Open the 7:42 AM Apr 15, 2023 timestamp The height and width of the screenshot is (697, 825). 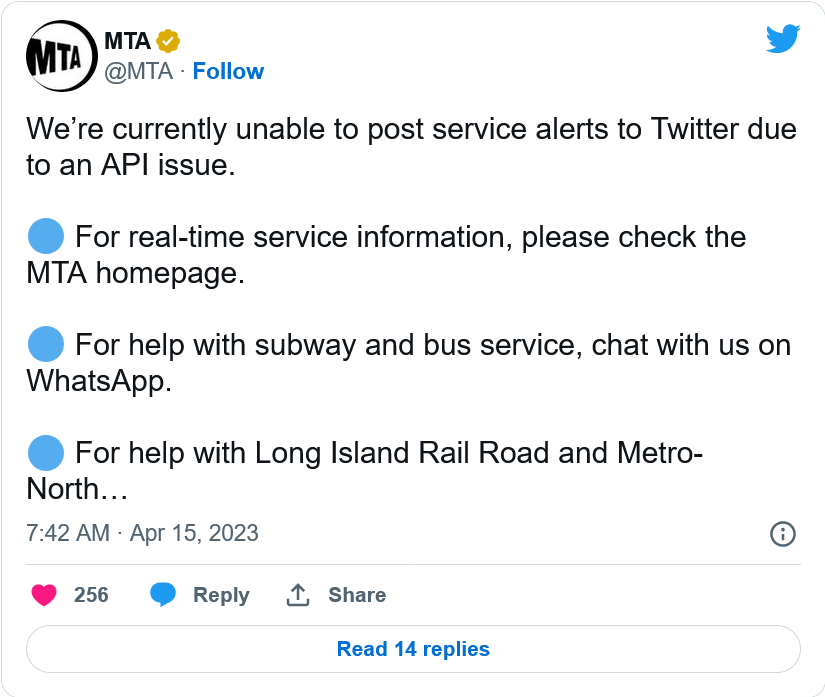(142, 533)
